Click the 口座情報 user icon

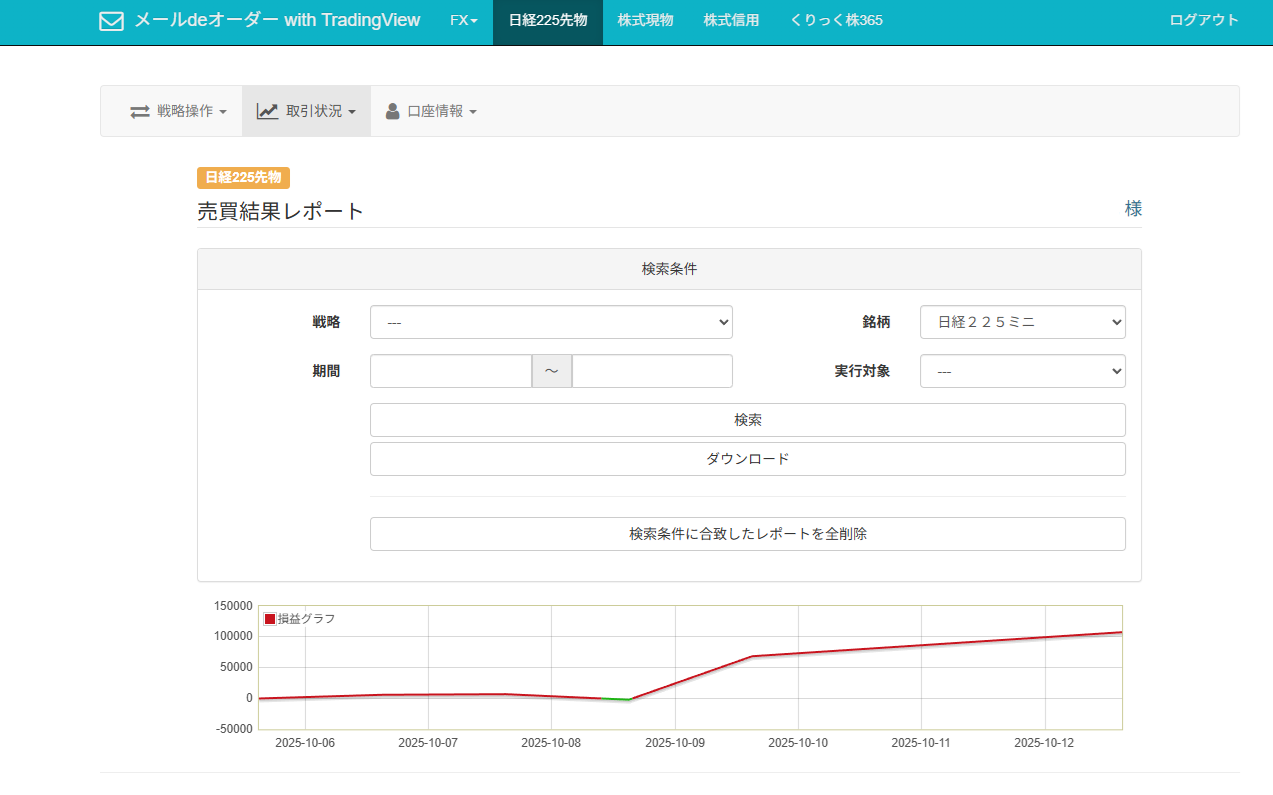(393, 111)
